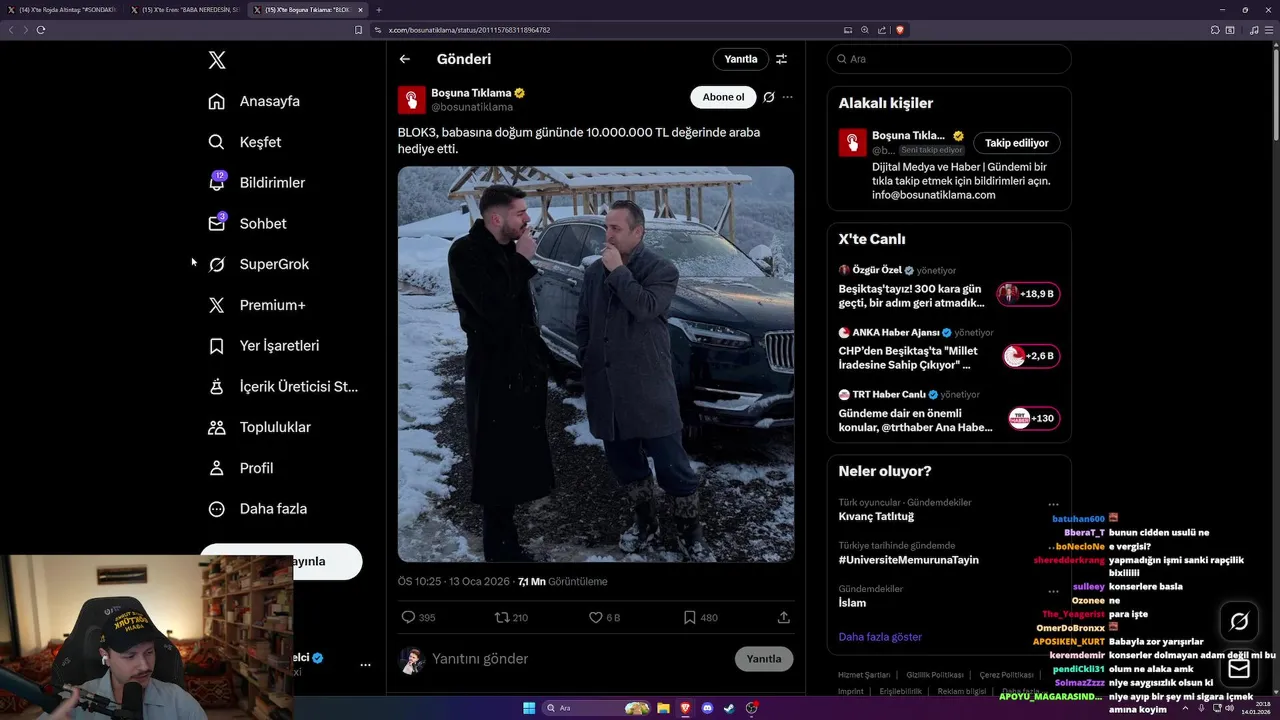
Task: Click the Yanıtla submit button
Action: point(764,659)
